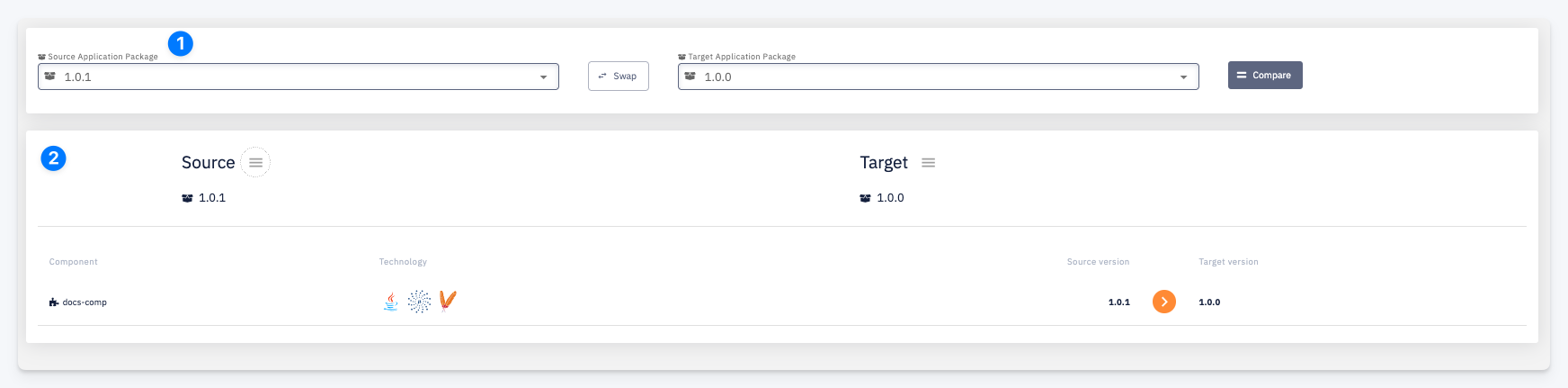Image resolution: width=1568 pixels, height=388 pixels.
Task: Click the Component column header
Action: click(x=74, y=262)
